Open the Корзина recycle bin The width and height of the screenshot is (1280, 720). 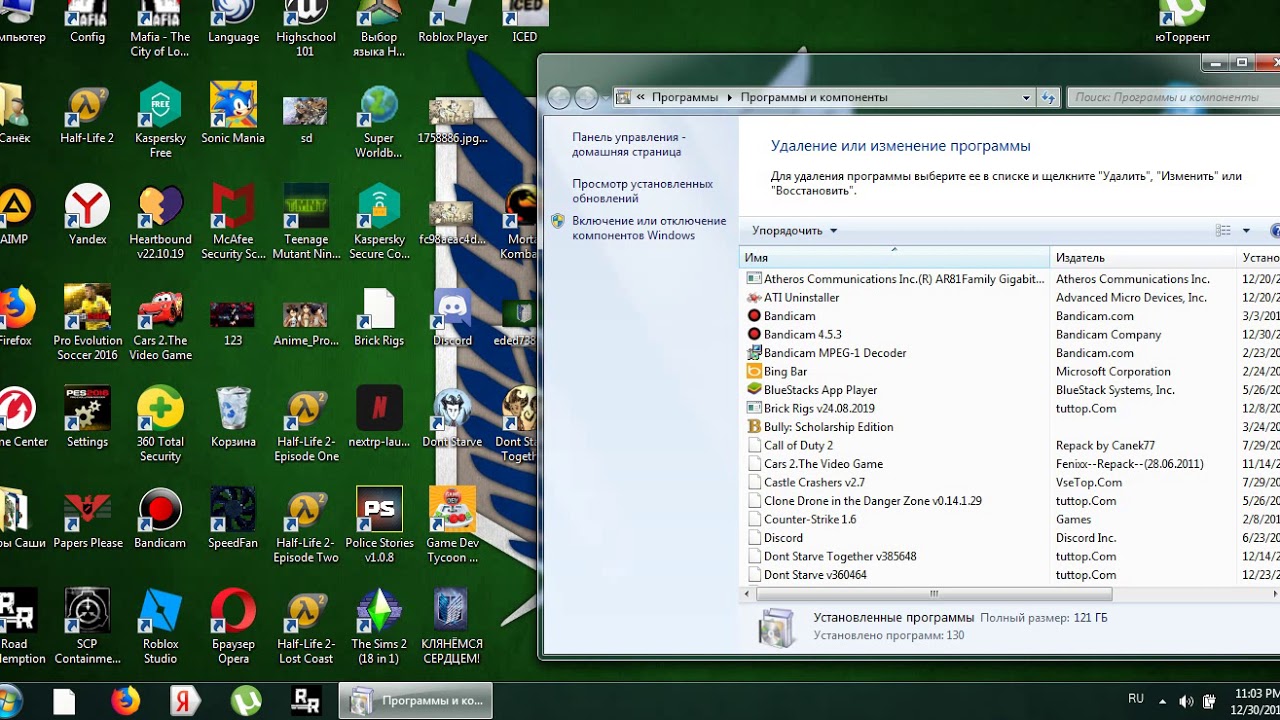(233, 418)
